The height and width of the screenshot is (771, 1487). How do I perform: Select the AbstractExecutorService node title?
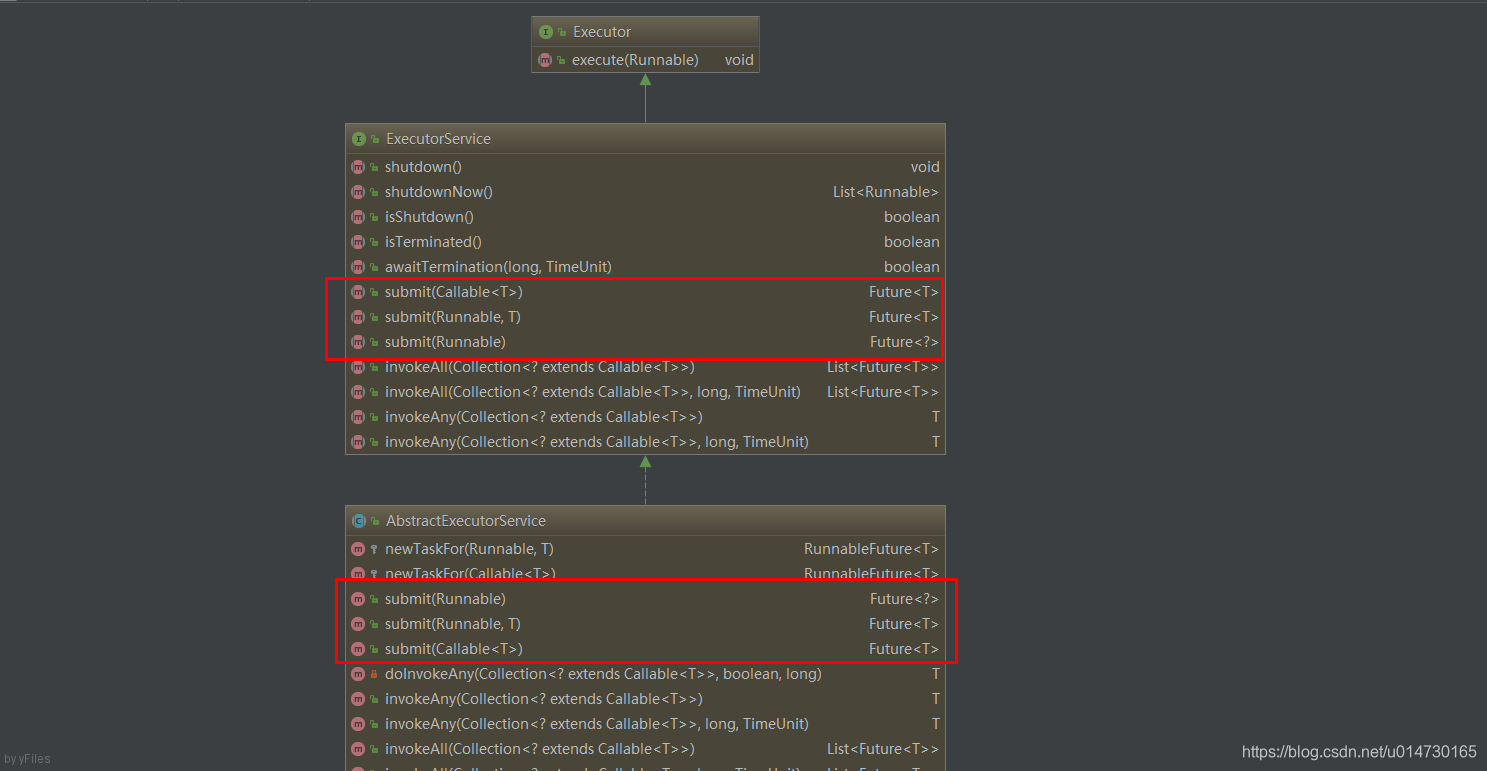pyautogui.click(x=466, y=521)
